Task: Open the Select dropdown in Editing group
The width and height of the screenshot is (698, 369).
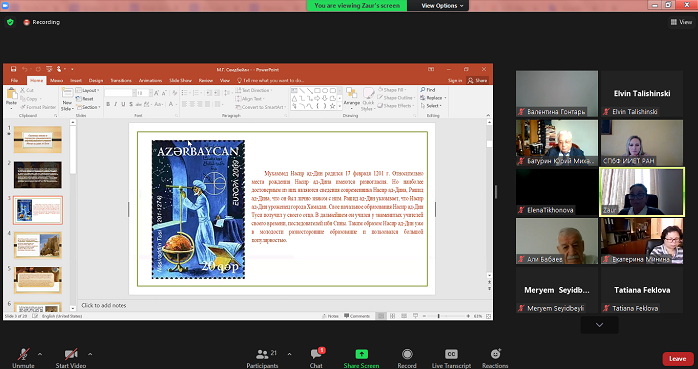Action: (x=431, y=105)
